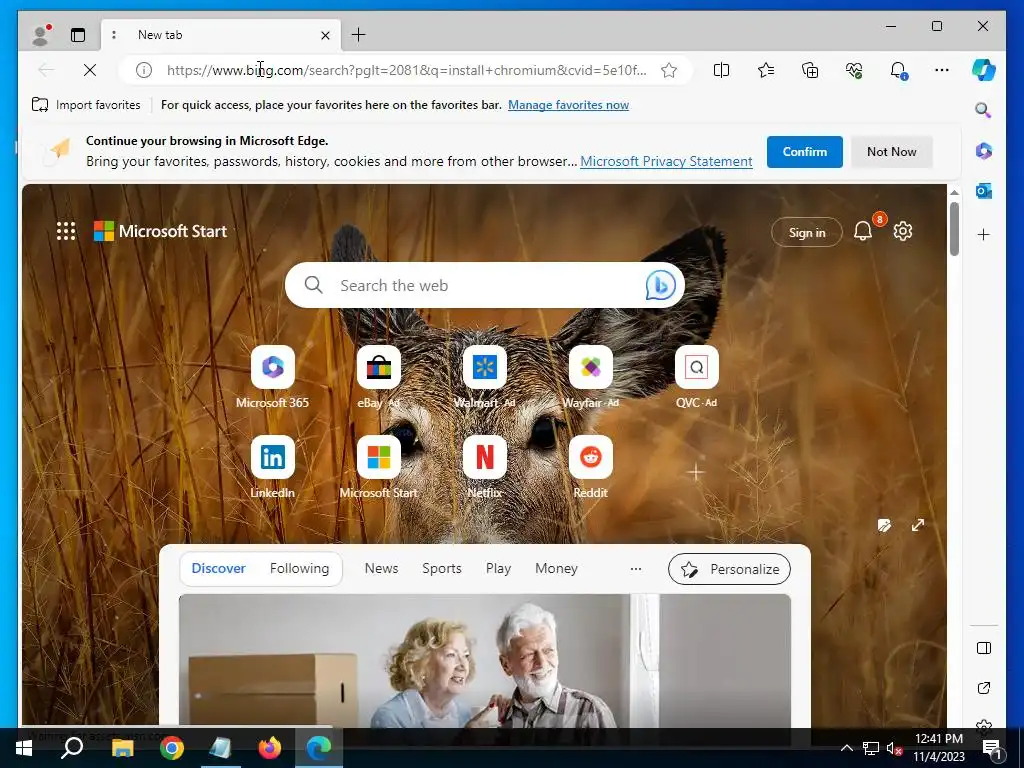Open a new tab with plus button
The image size is (1024, 768).
pyautogui.click(x=359, y=35)
